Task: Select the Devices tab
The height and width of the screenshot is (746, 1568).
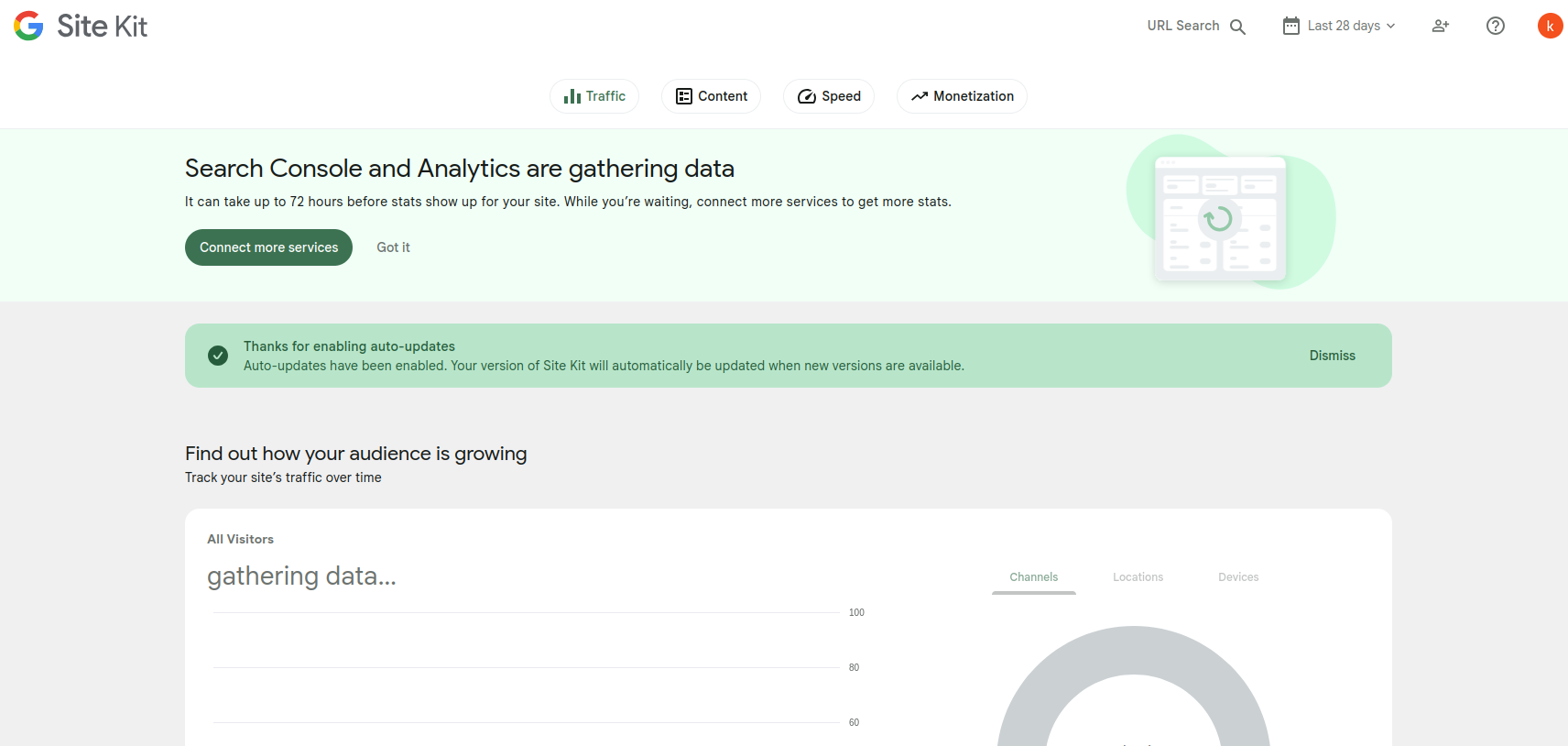Action: (1237, 577)
